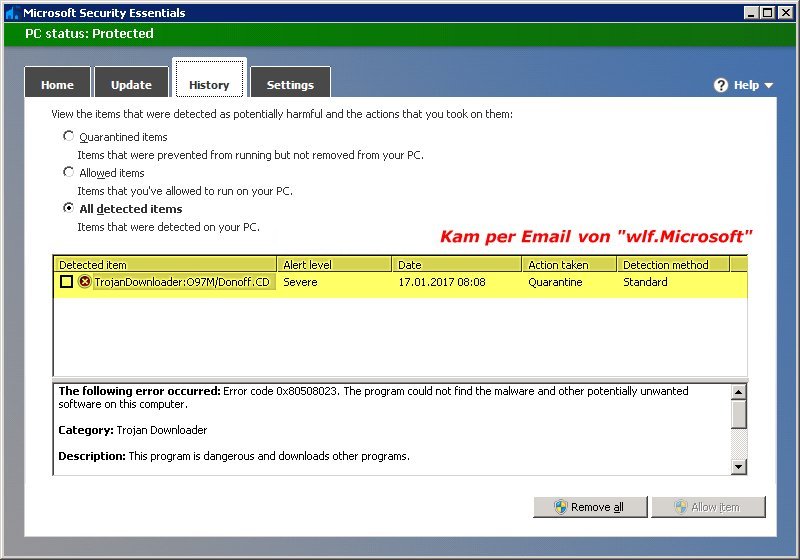Click the Help question mark icon
This screenshot has height=560, width=800.
pyautogui.click(x=721, y=85)
